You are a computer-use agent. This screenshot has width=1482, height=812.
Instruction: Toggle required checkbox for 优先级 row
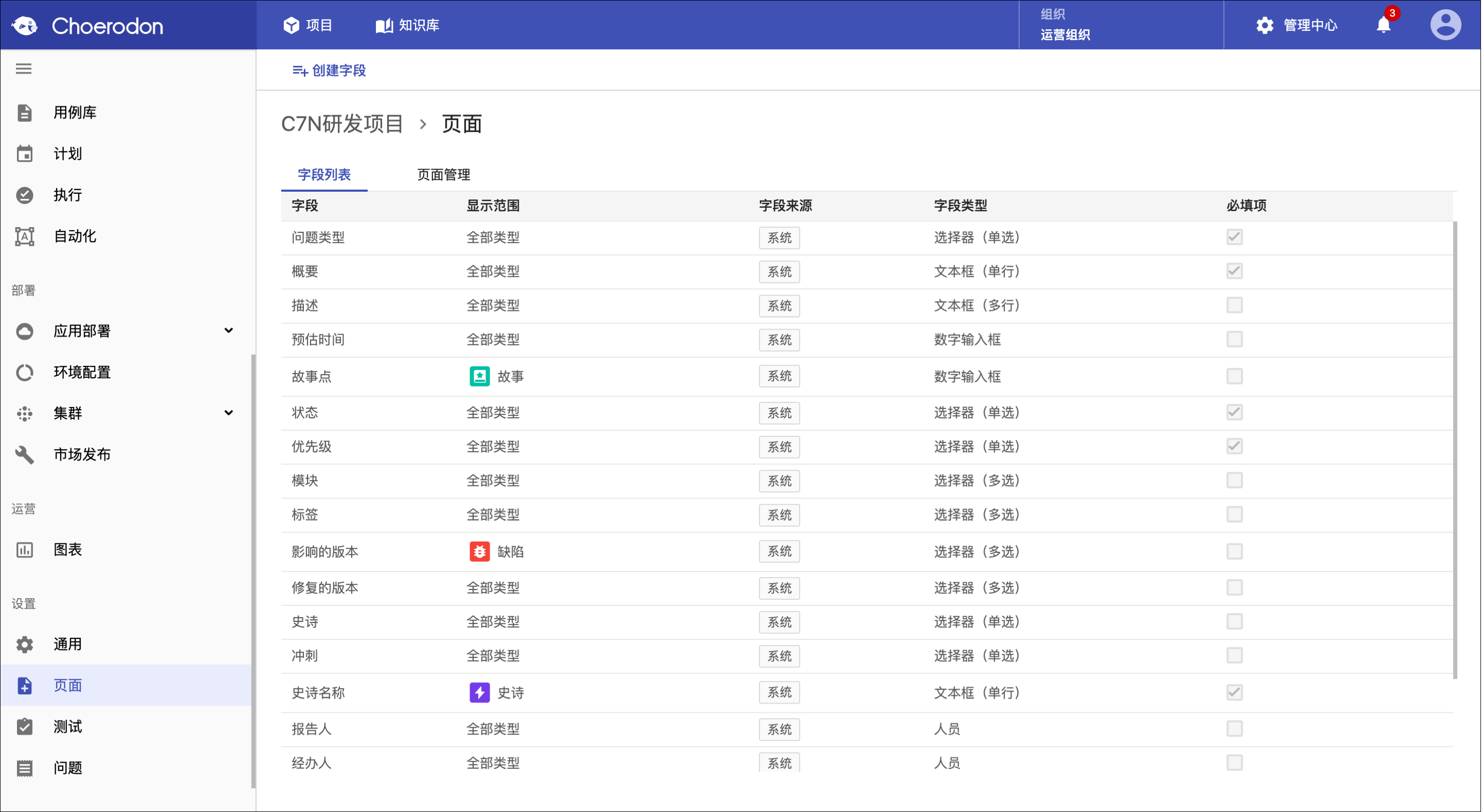[x=1234, y=446]
